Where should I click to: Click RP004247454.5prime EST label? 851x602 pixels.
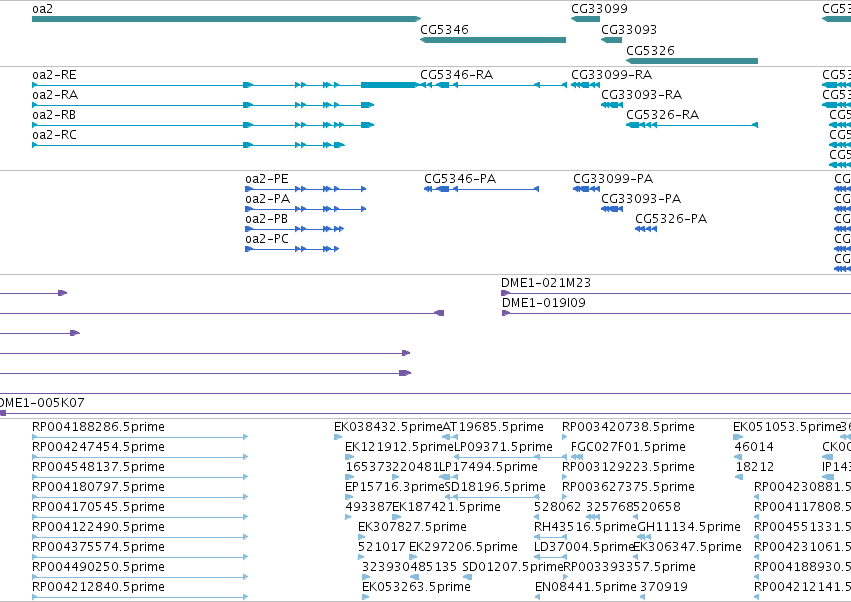pyautogui.click(x=98, y=447)
